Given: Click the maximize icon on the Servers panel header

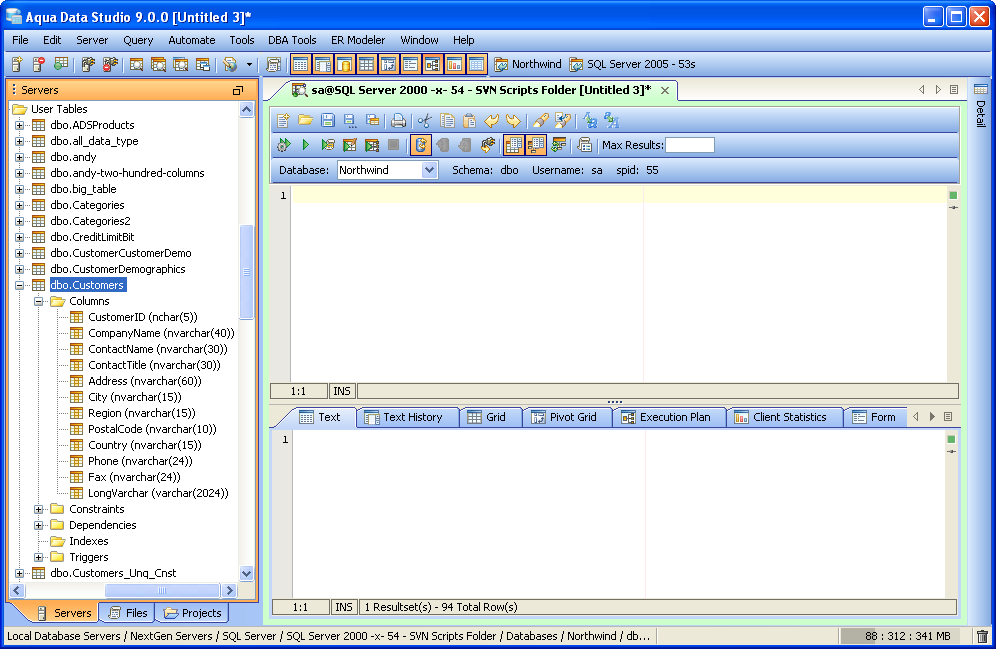Looking at the screenshot, I should point(238,90).
